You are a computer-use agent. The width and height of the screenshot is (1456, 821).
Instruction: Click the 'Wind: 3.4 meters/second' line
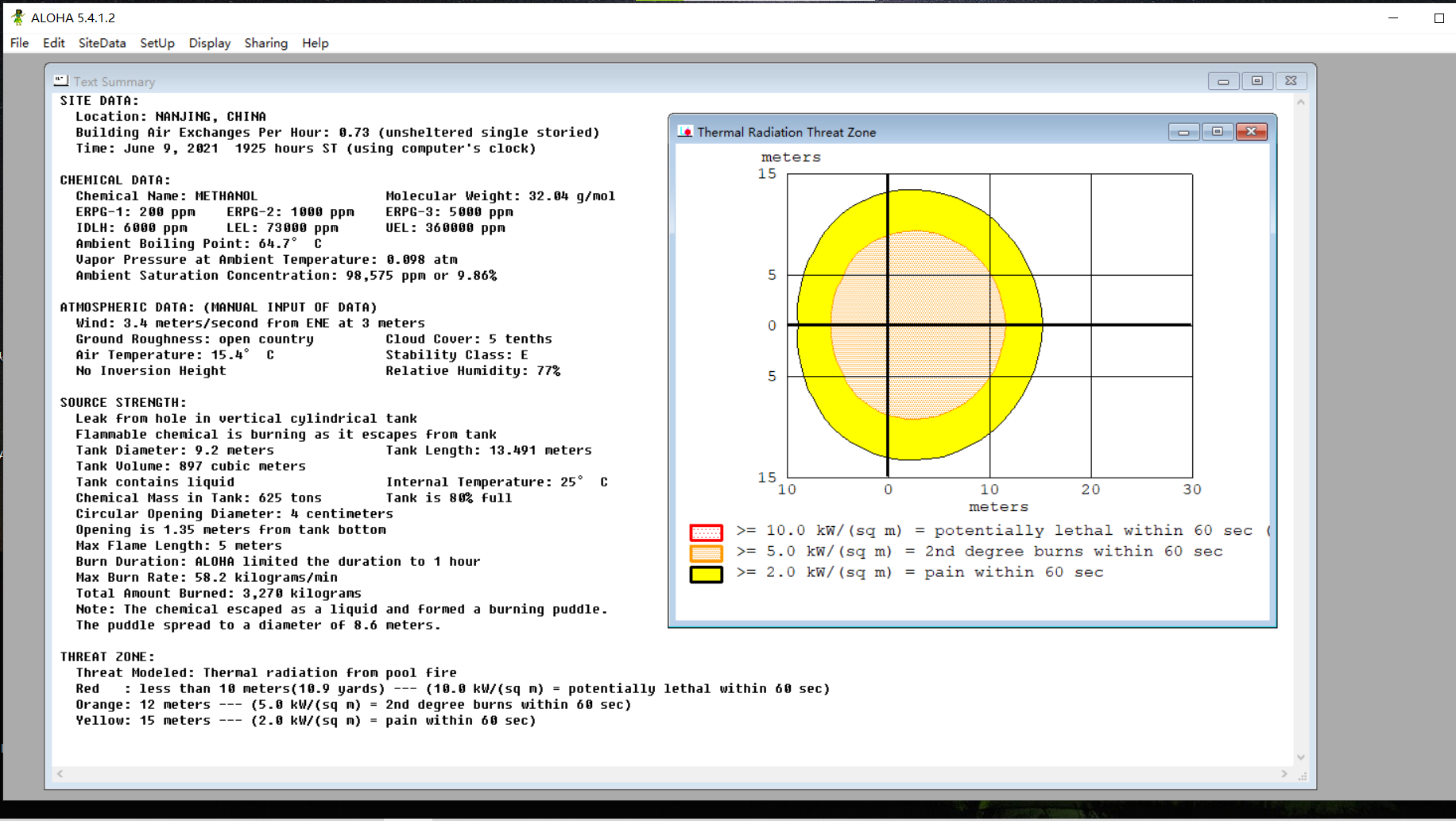250,323
